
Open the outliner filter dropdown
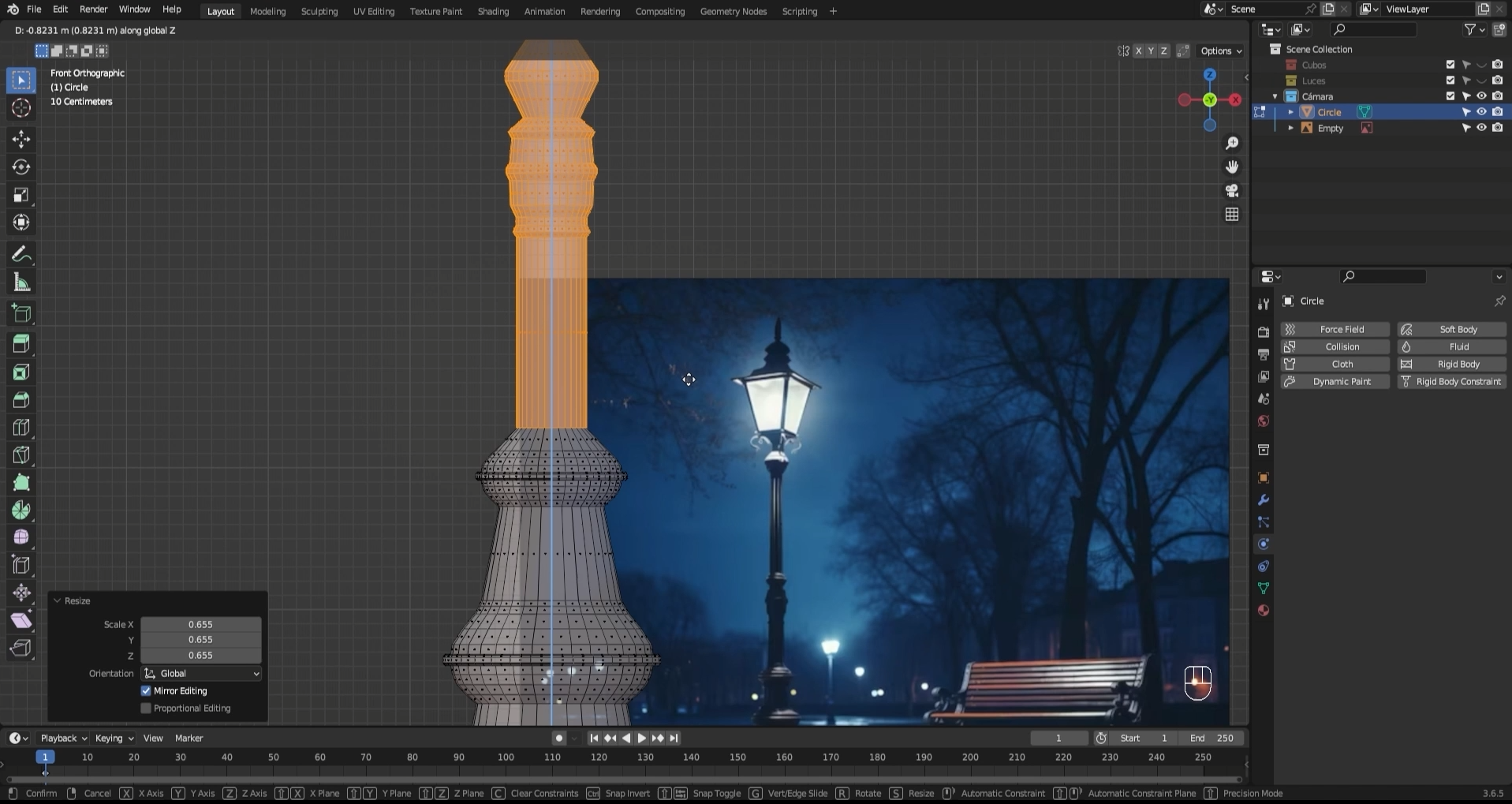click(1475, 29)
